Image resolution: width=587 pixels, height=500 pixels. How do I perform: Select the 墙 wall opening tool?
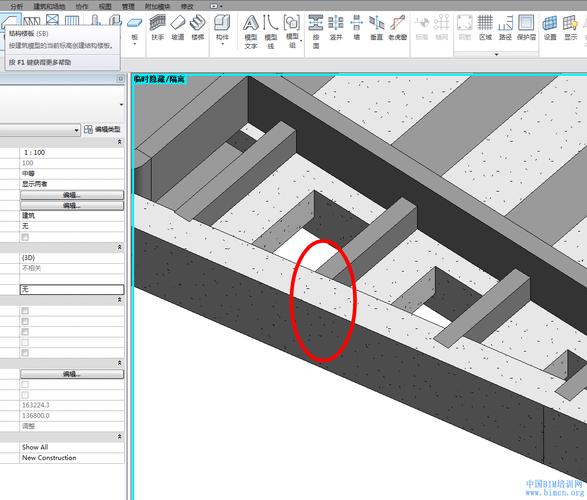(356, 27)
